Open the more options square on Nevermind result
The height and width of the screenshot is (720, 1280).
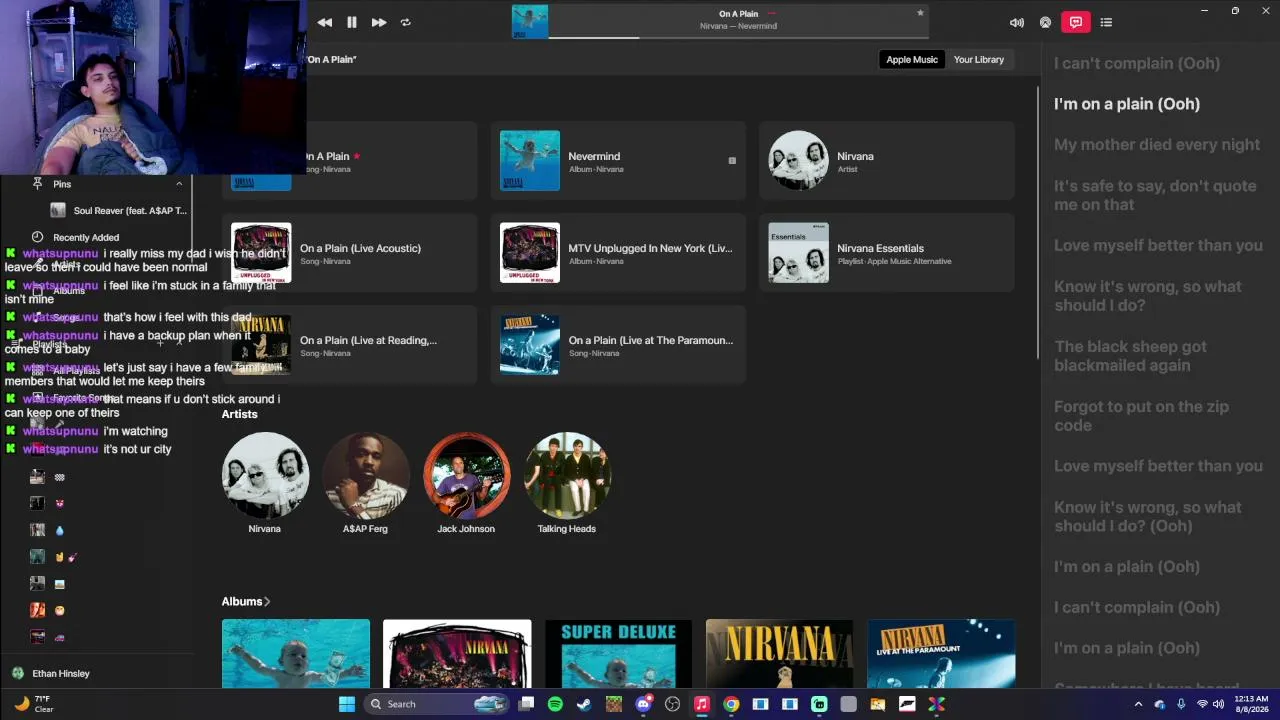tap(732, 160)
